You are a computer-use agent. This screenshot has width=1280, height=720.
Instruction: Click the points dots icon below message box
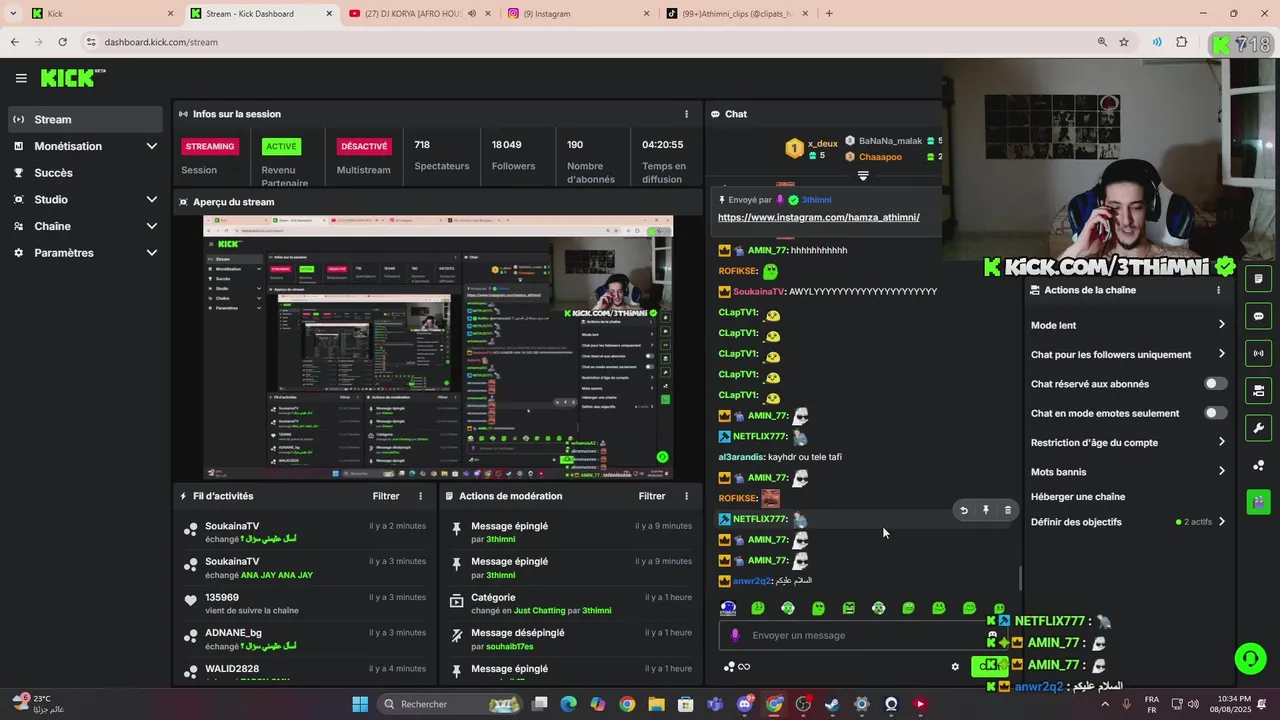[x=730, y=667]
